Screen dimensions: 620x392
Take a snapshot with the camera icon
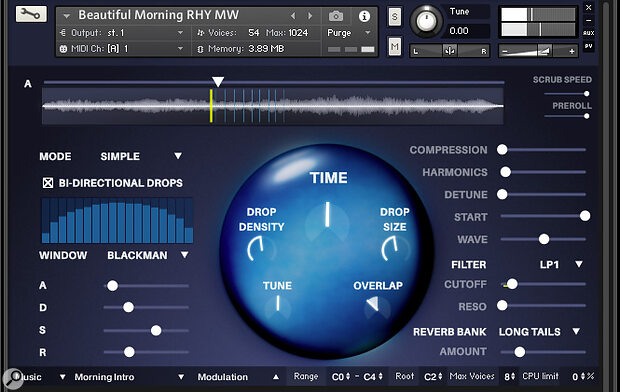point(336,16)
